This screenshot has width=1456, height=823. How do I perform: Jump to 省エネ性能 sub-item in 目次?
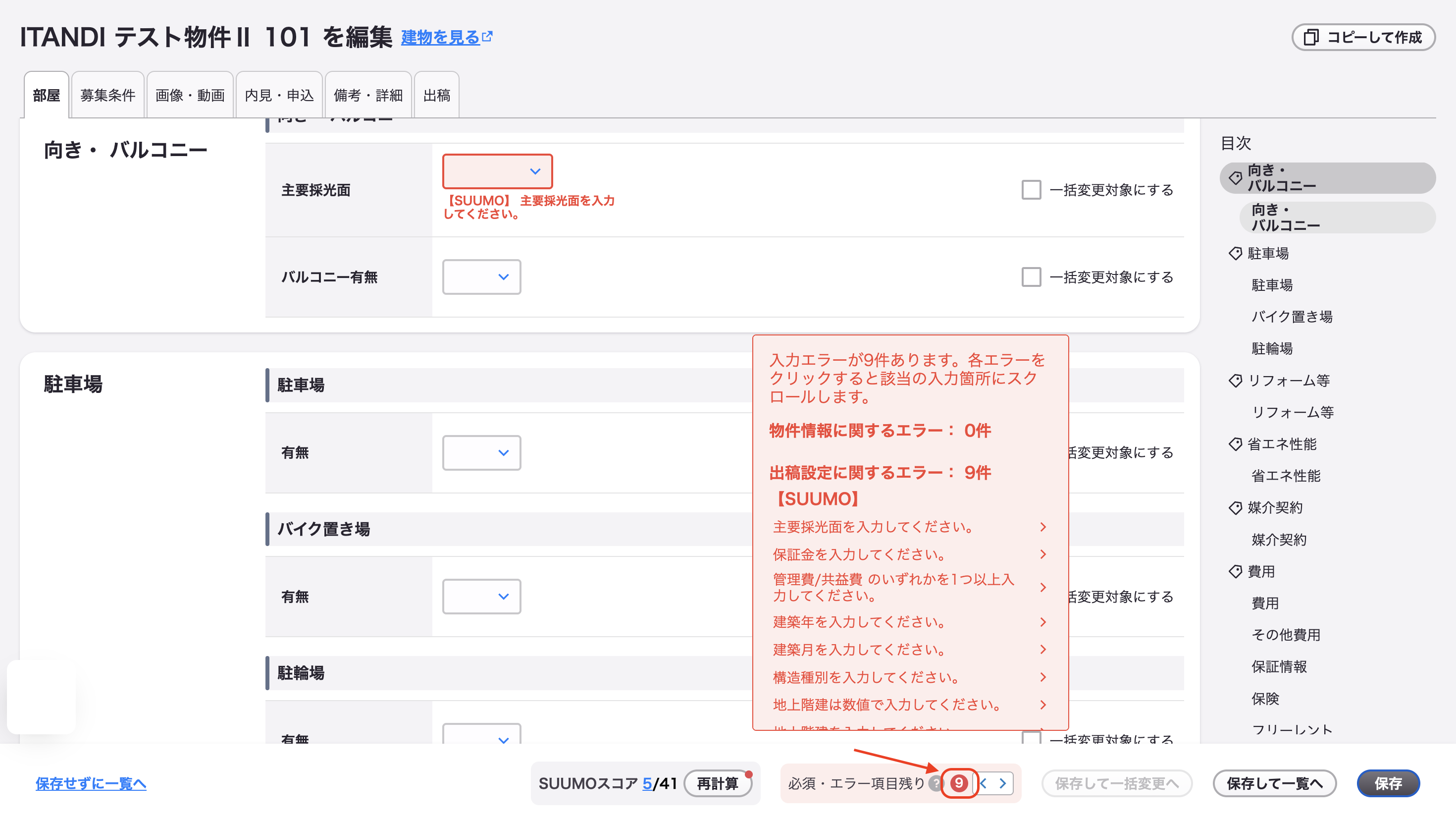pos(1286,475)
